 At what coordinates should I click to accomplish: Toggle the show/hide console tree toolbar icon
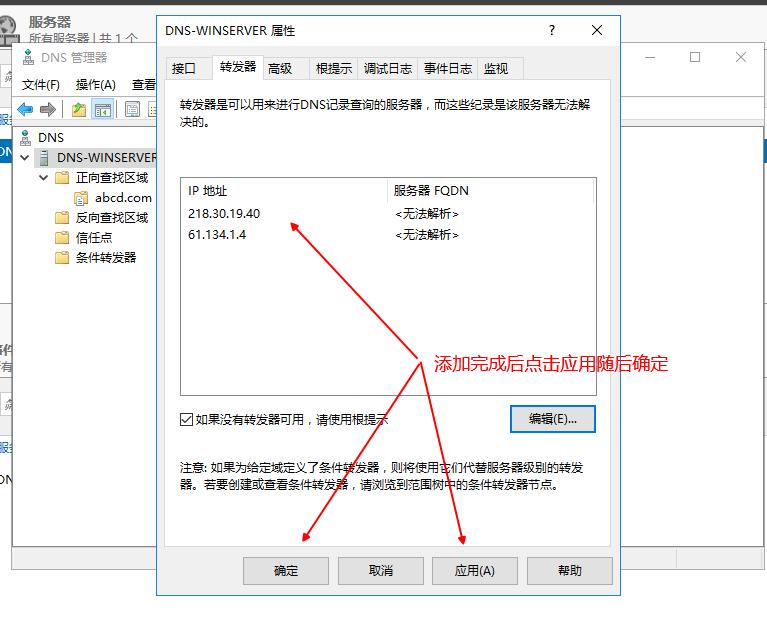pyautogui.click(x=103, y=109)
